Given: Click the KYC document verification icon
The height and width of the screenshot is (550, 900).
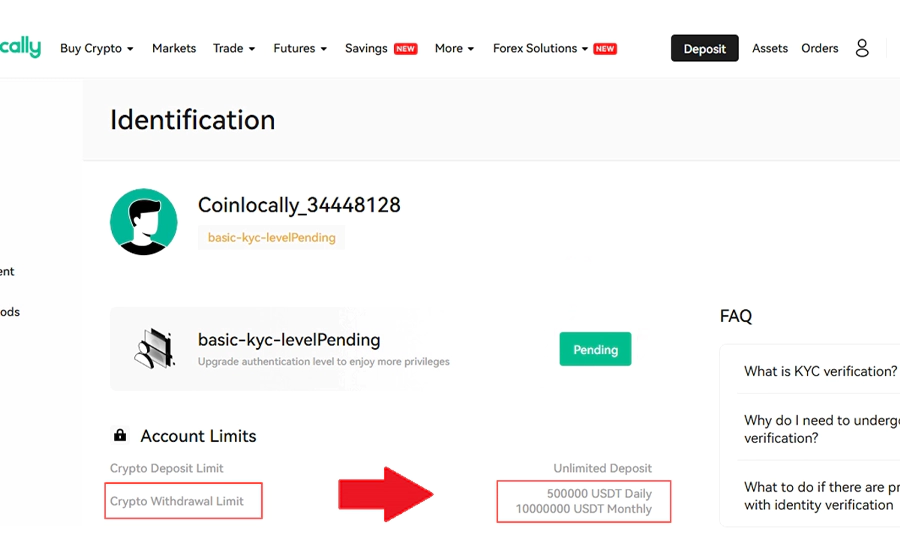Looking at the screenshot, I should click(154, 349).
